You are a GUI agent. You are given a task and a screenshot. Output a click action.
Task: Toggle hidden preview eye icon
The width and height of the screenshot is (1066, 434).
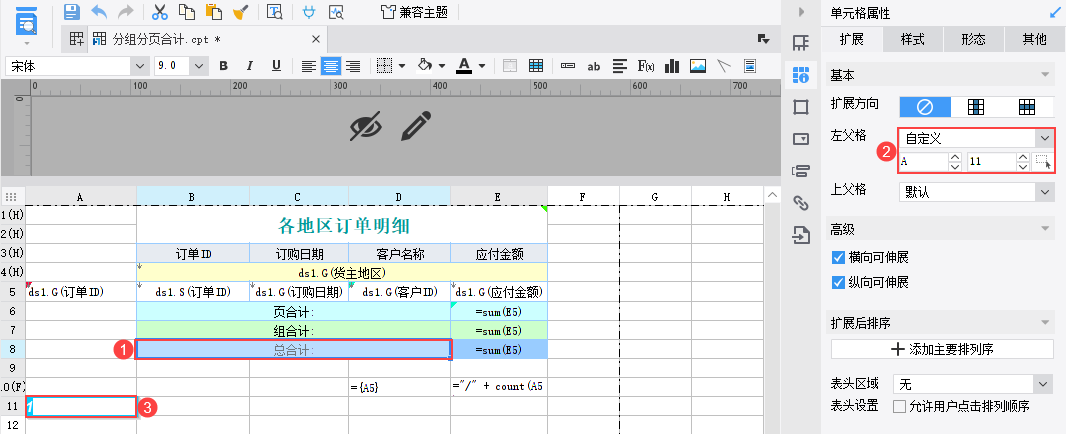tap(366, 126)
